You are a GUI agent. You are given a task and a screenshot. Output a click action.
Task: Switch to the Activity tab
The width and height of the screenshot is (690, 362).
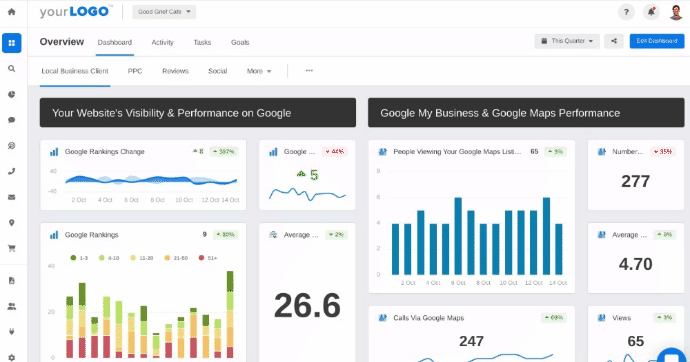(x=162, y=42)
